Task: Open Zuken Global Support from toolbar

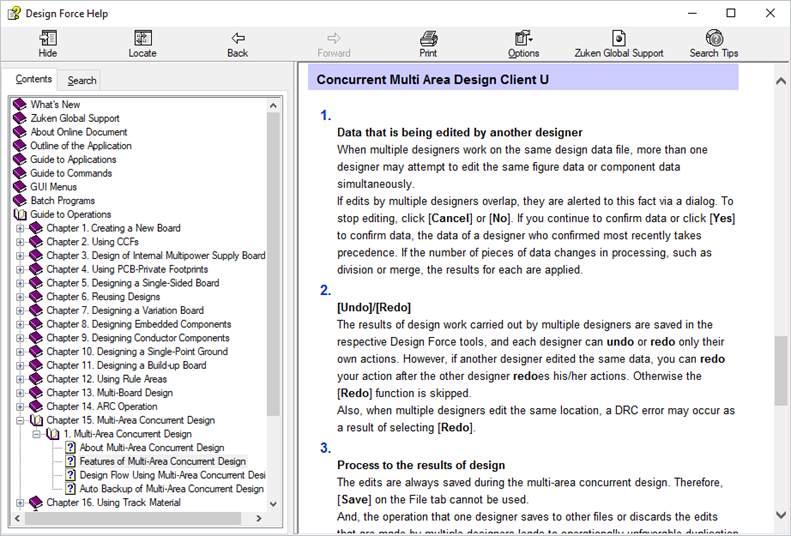Action: coord(619,44)
